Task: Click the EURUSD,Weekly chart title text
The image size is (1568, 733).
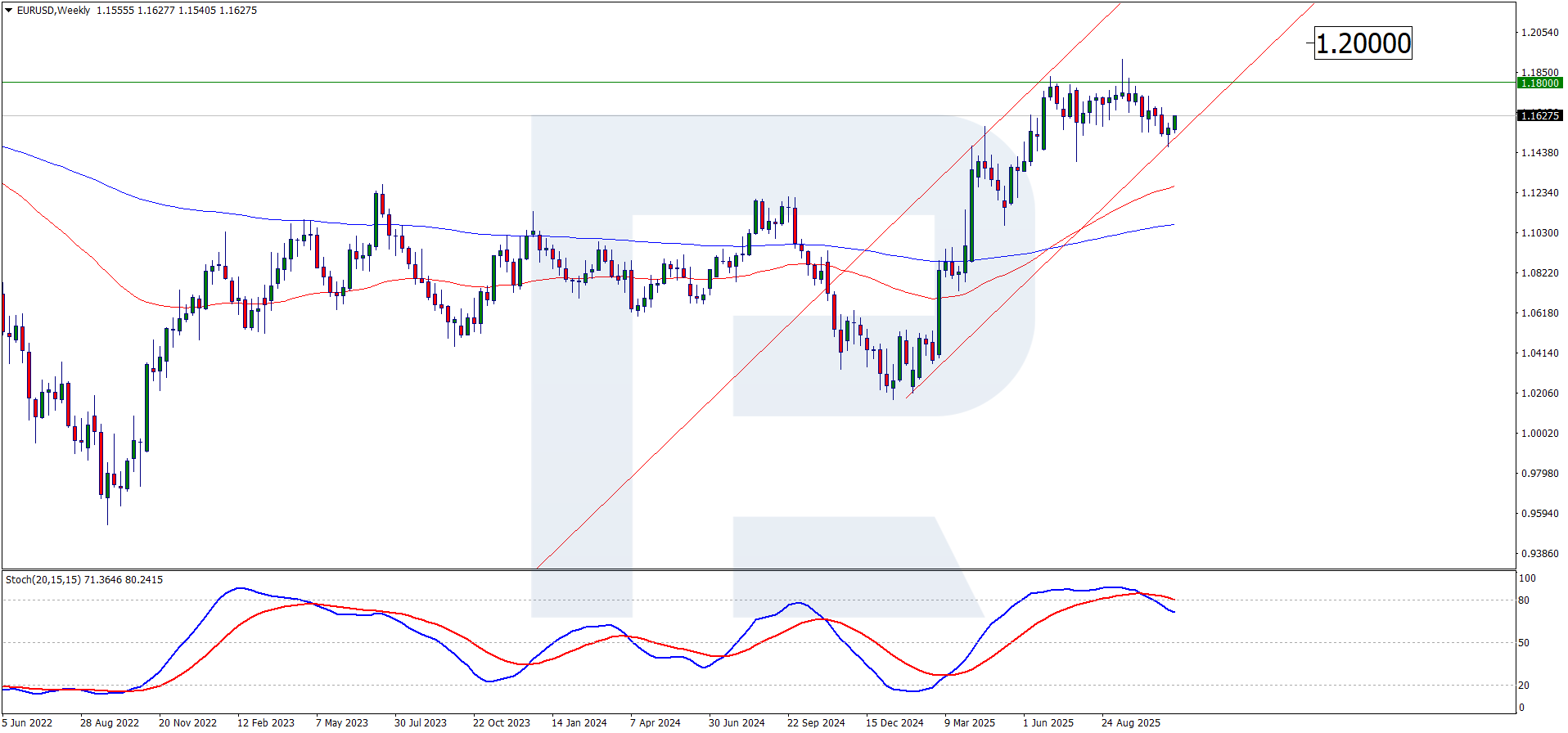Action: 53,11
